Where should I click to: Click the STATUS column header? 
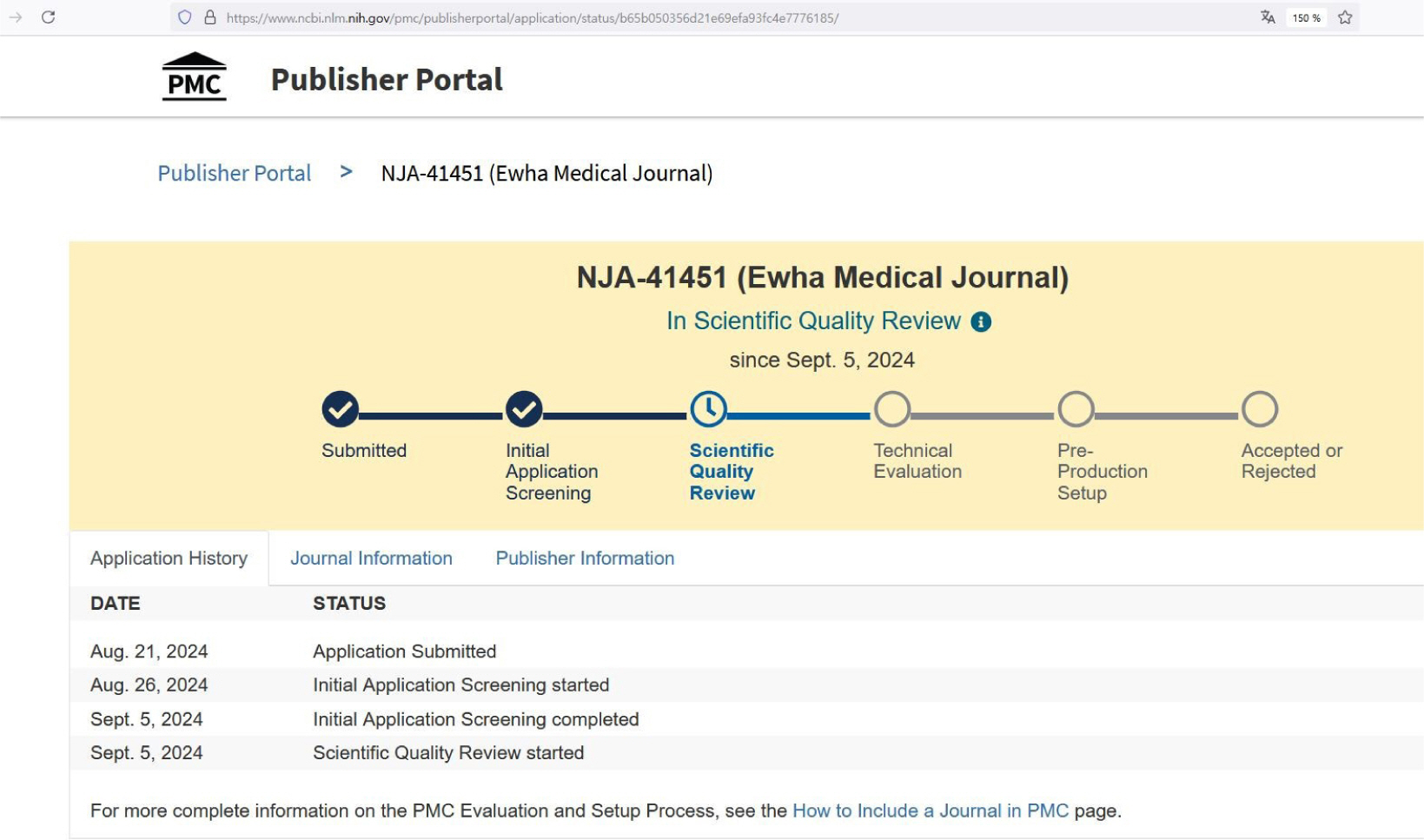click(349, 603)
